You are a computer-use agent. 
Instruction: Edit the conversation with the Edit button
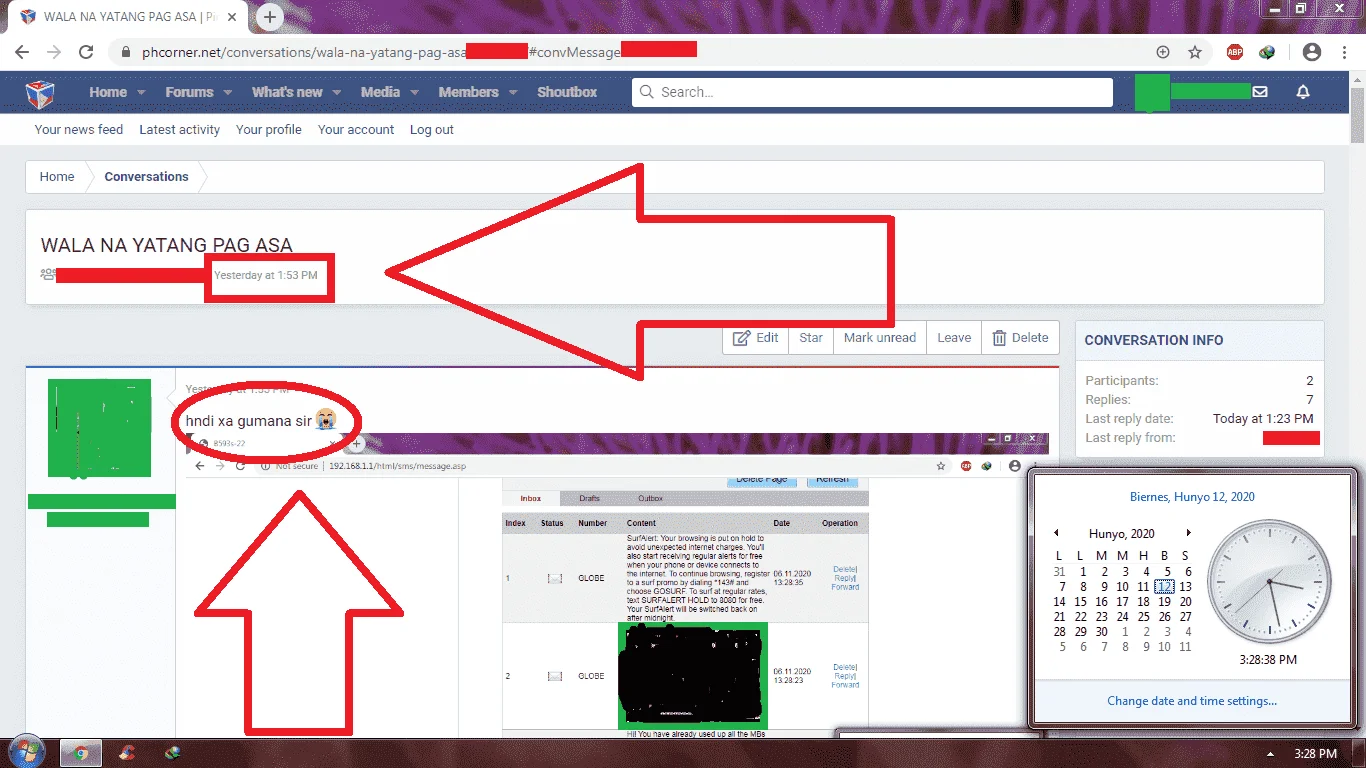pos(755,338)
